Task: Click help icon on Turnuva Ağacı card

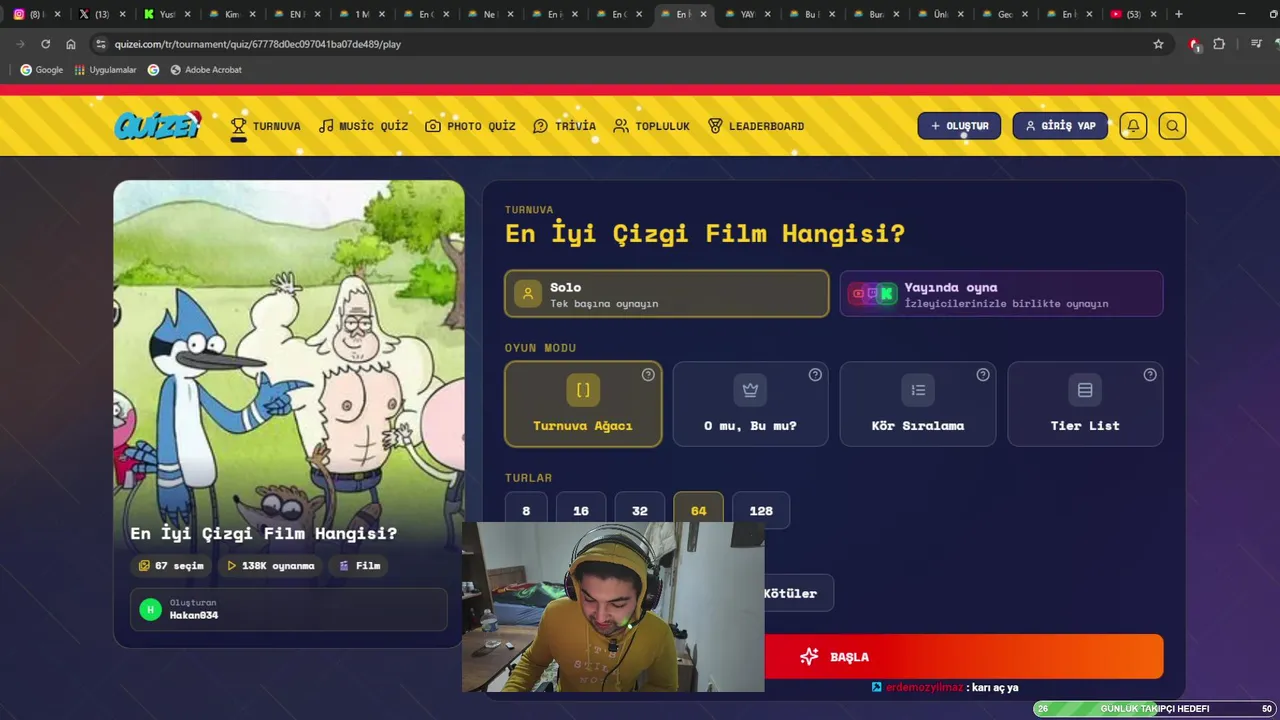Action: click(648, 375)
